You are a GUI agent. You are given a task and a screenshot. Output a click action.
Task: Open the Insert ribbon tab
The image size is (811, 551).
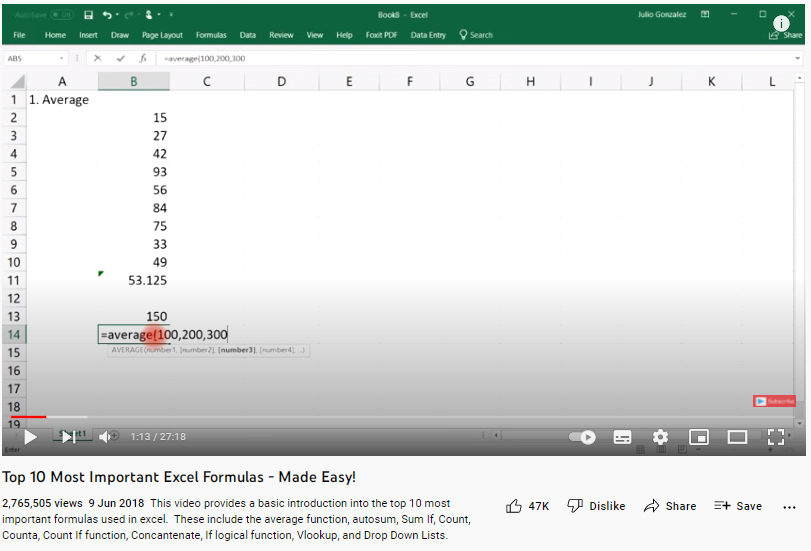88,35
